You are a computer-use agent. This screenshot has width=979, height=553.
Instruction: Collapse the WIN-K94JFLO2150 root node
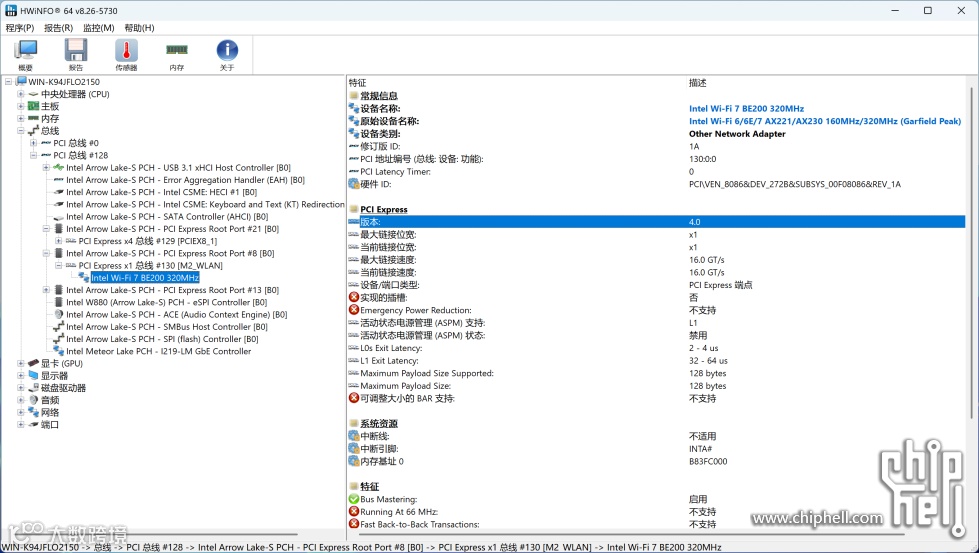(x=8, y=82)
